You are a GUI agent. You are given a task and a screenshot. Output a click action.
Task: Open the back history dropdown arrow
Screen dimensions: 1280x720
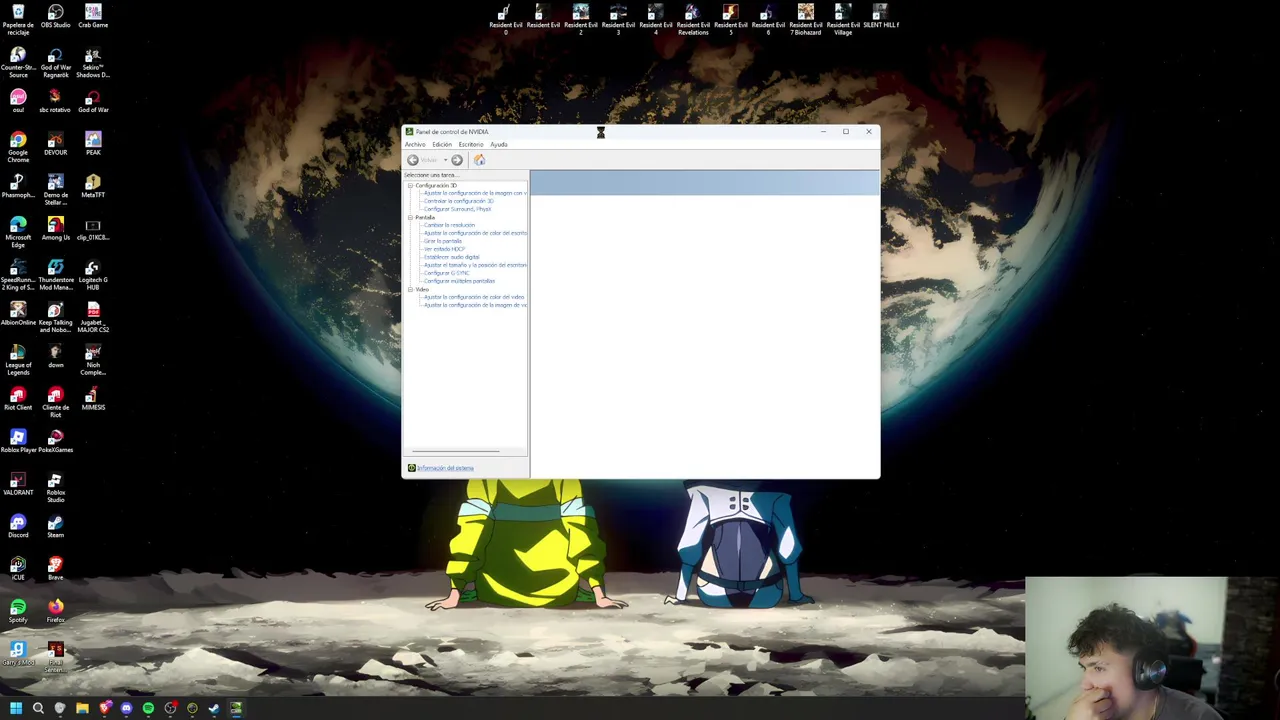click(445, 160)
